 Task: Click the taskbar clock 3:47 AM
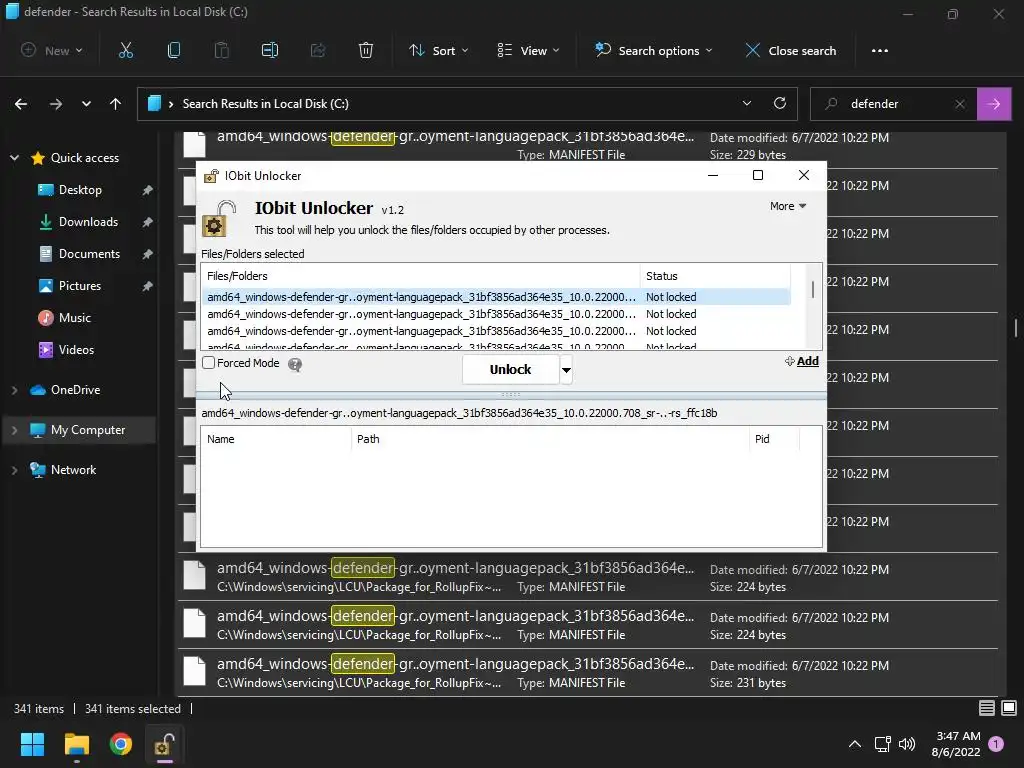[957, 744]
